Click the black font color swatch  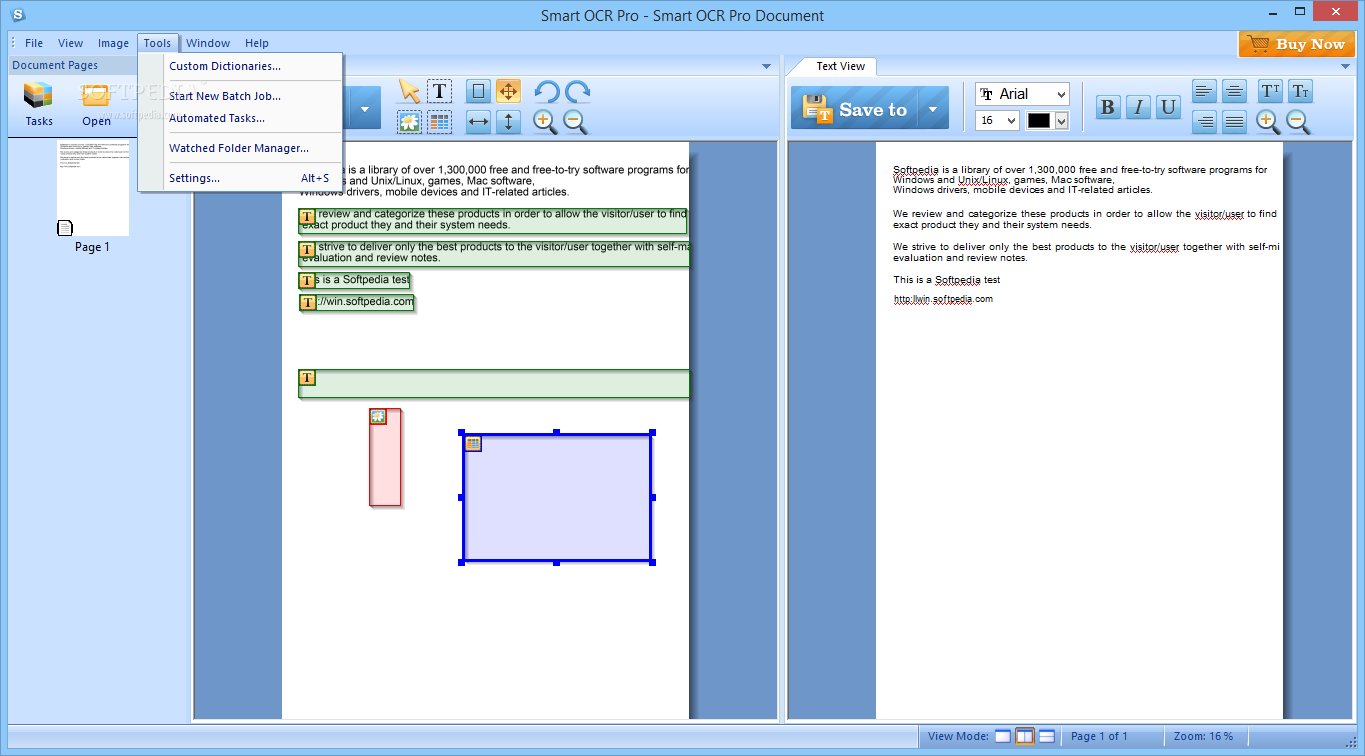tap(1040, 121)
